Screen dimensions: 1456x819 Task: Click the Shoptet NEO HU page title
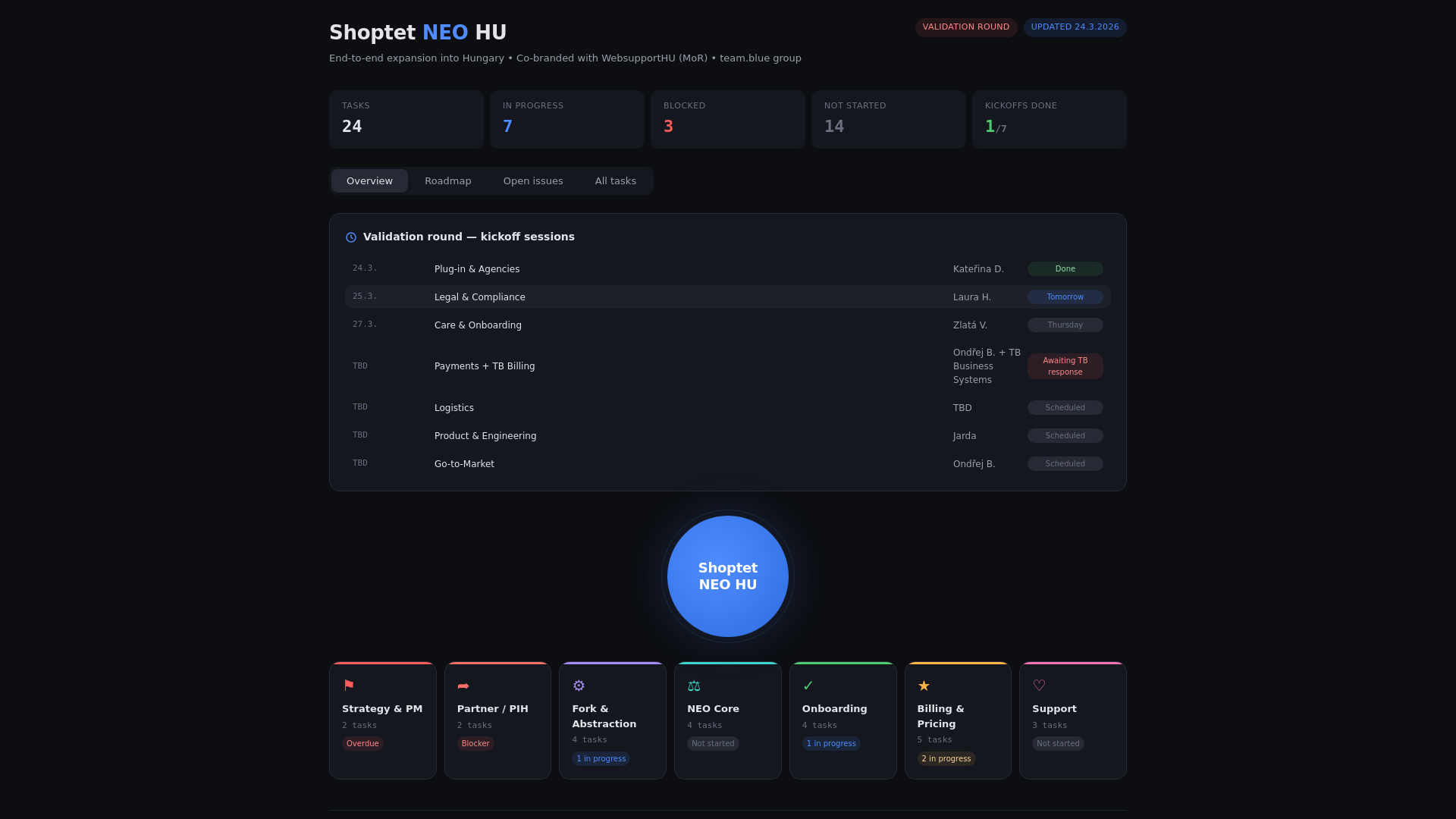coord(418,33)
